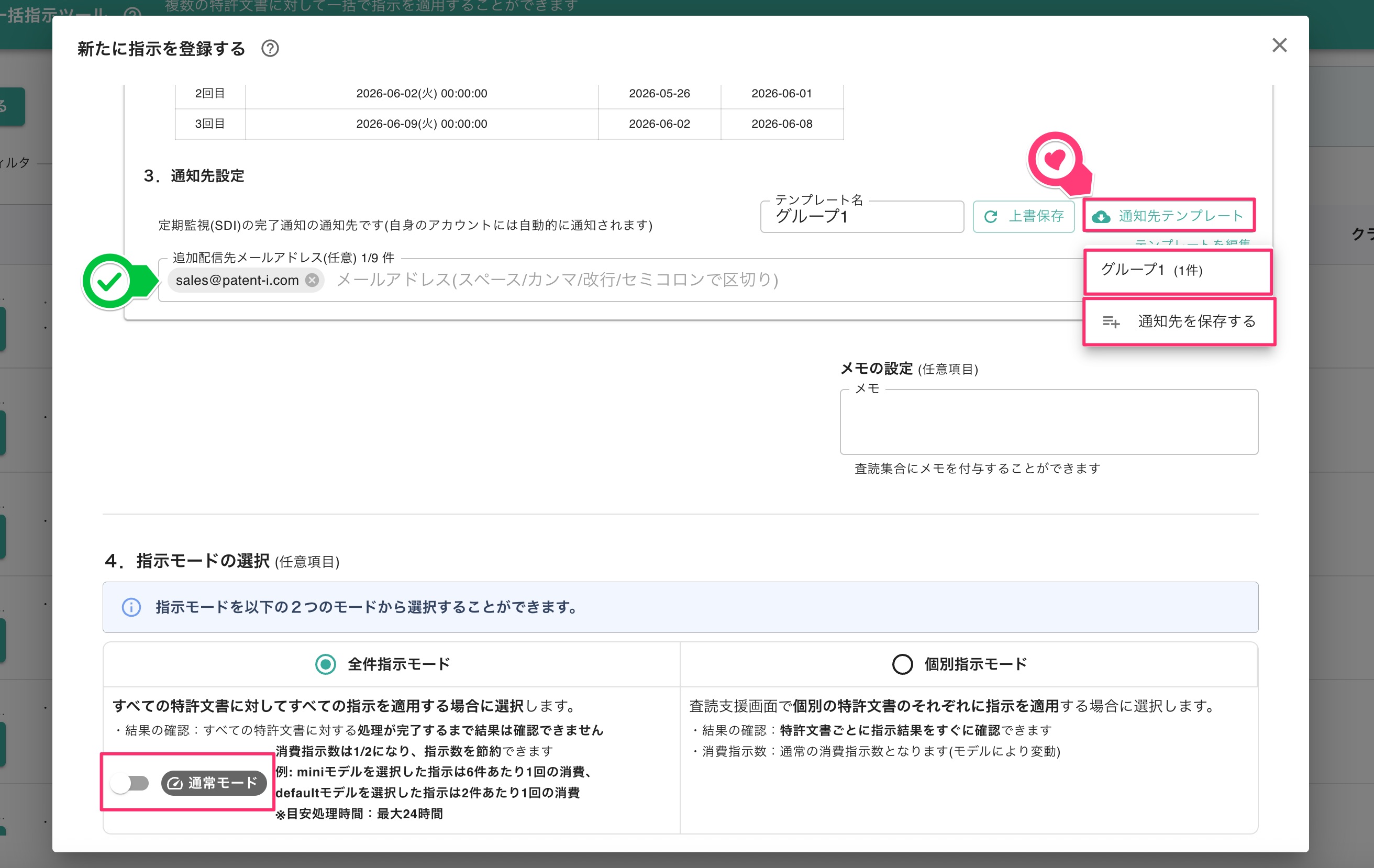Click refresh icon on 上書保存 button
Screen dimensions: 1374x868
point(991,217)
